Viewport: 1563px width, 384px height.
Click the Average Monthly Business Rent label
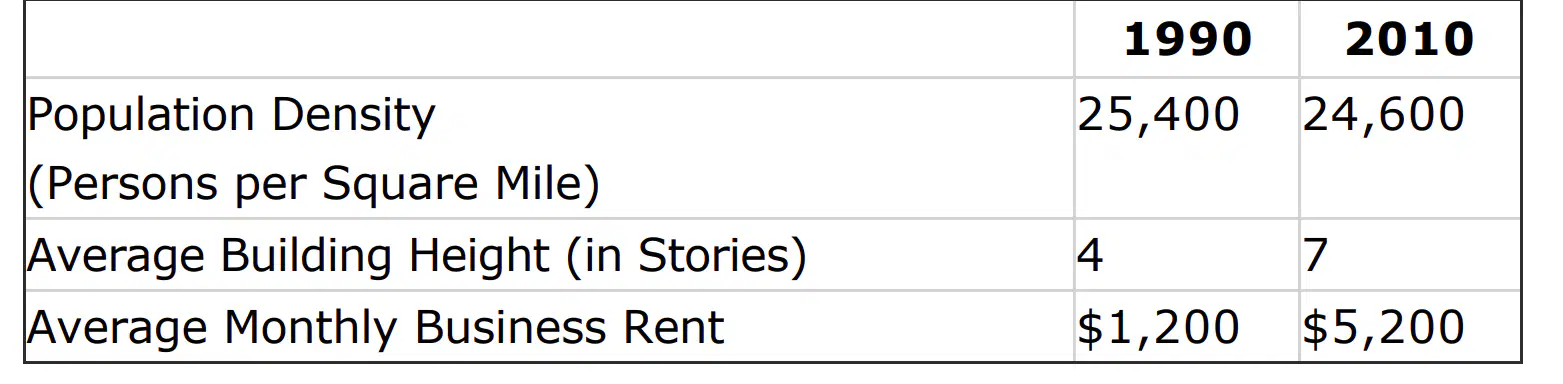(376, 328)
